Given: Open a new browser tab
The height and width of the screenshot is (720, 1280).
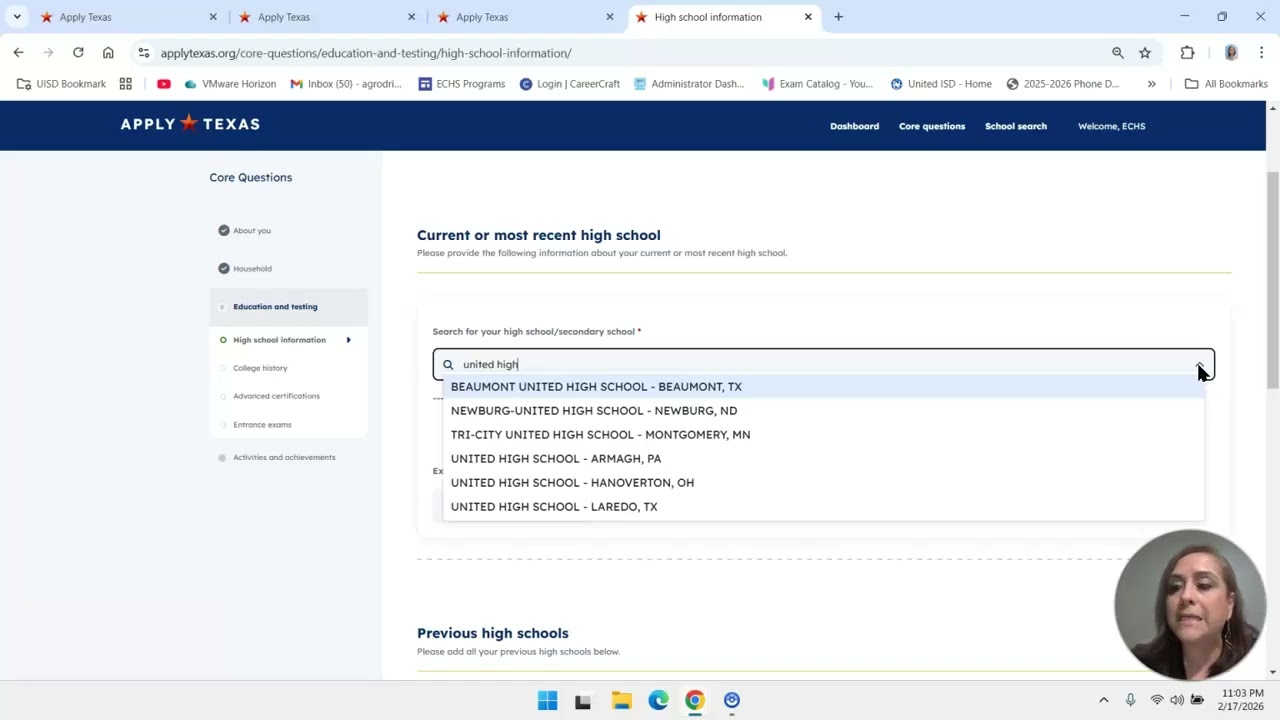Looking at the screenshot, I should 838,17.
